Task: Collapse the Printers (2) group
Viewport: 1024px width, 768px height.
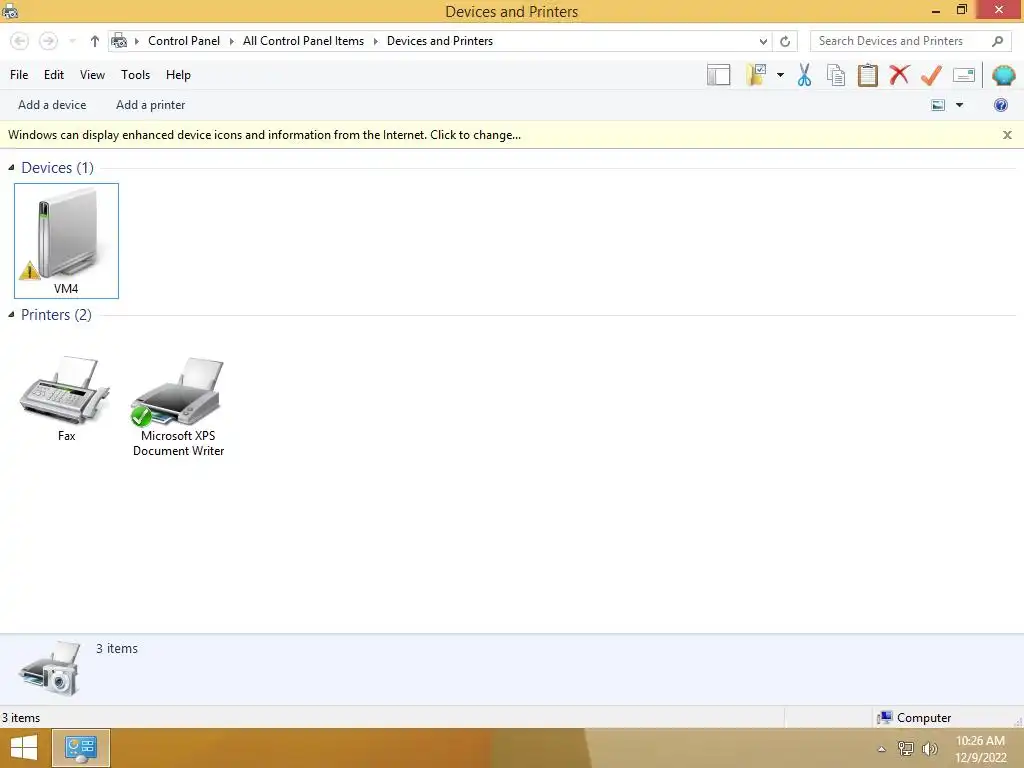Action: pyautogui.click(x=11, y=315)
